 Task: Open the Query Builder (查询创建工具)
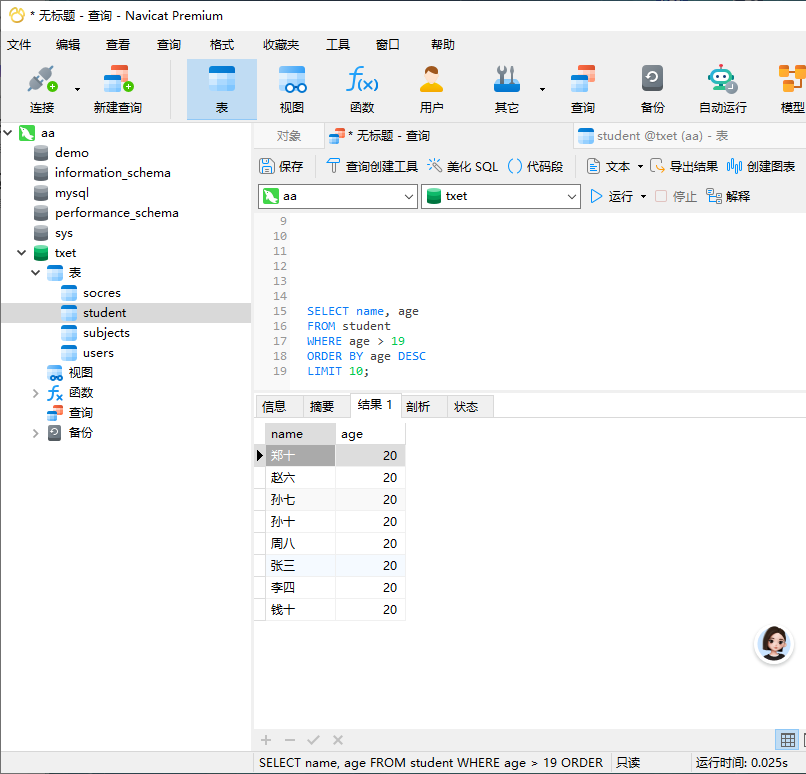[x=372, y=167]
